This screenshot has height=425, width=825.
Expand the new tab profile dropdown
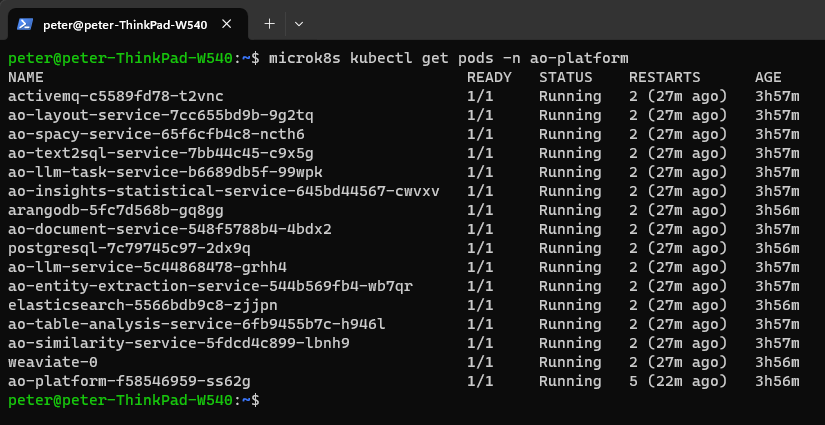299,22
